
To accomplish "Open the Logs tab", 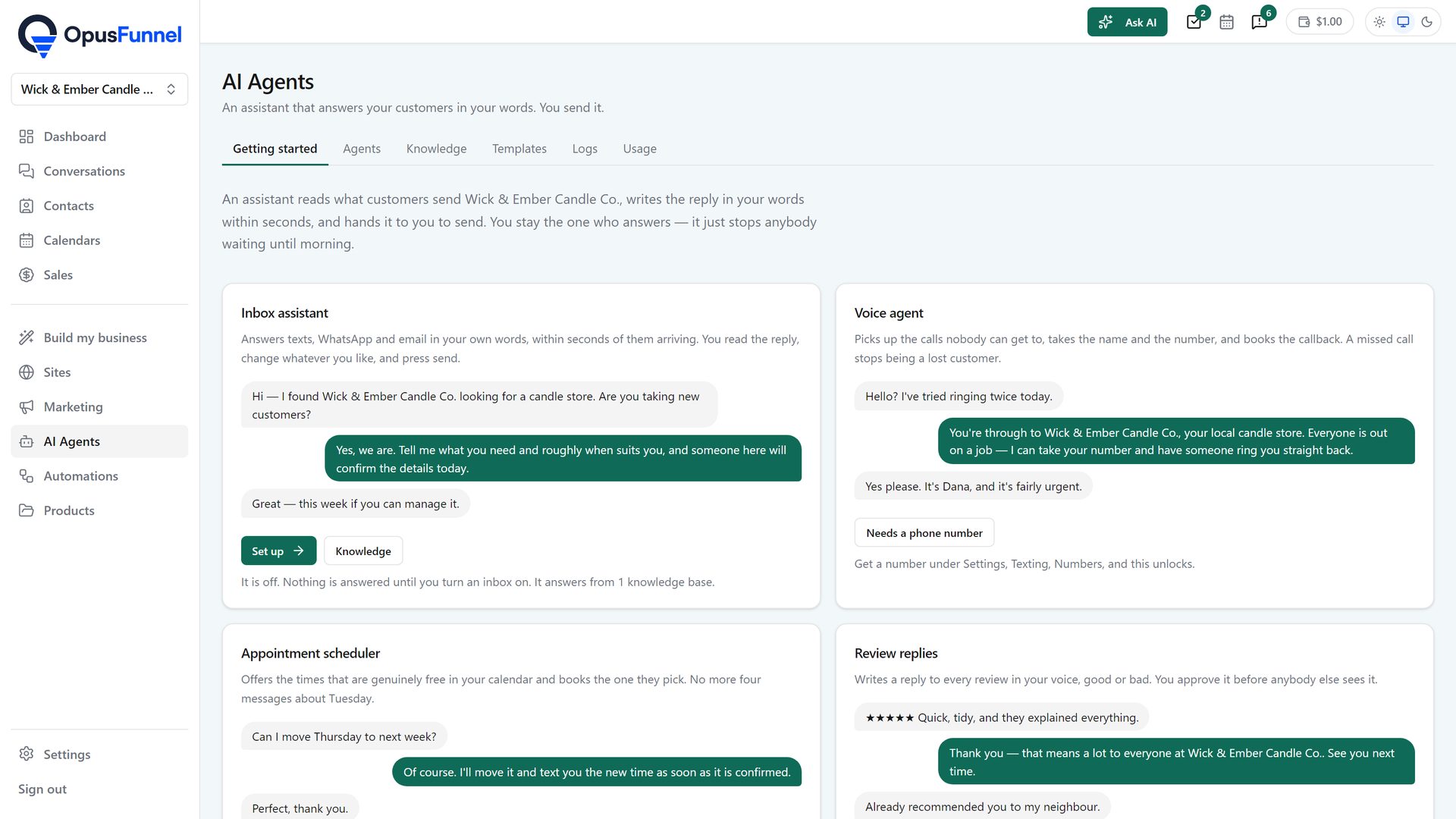I will pyautogui.click(x=585, y=149).
